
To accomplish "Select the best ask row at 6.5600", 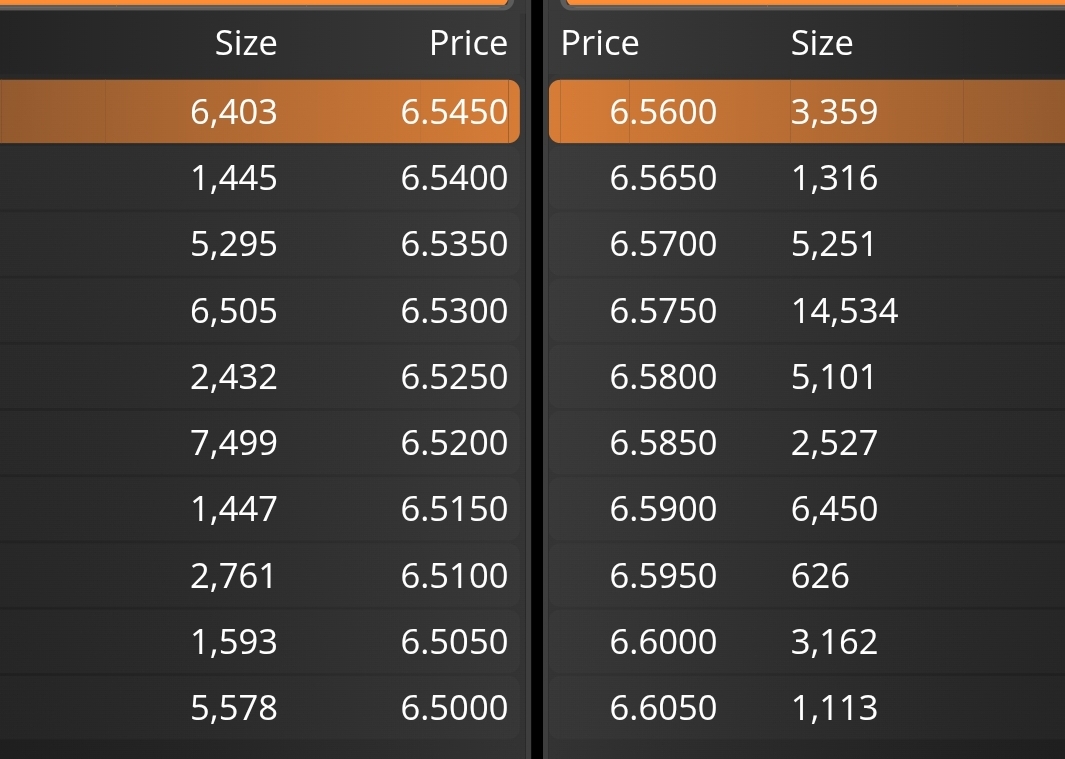I will [x=807, y=111].
